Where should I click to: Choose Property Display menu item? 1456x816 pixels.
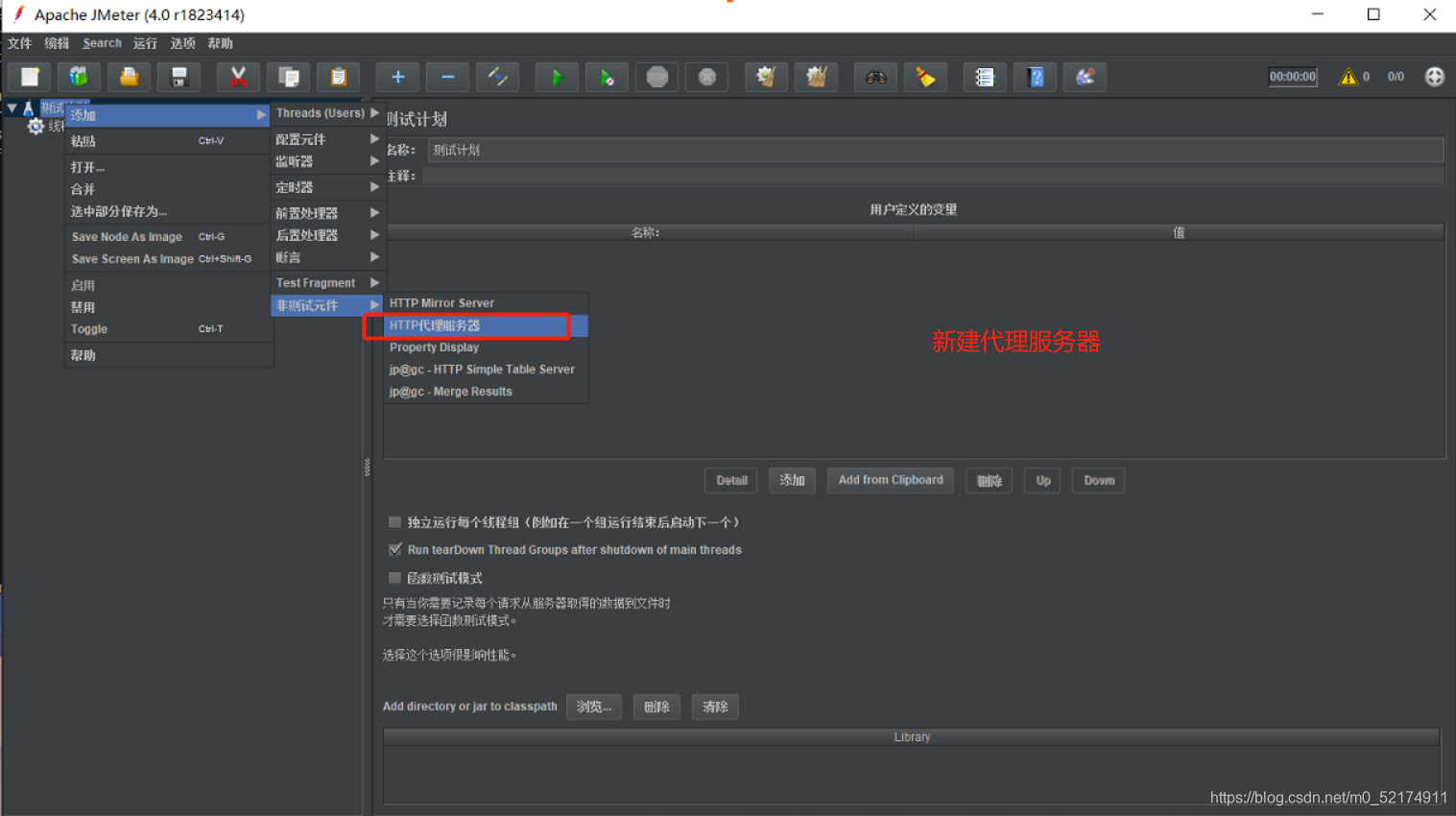(486, 348)
